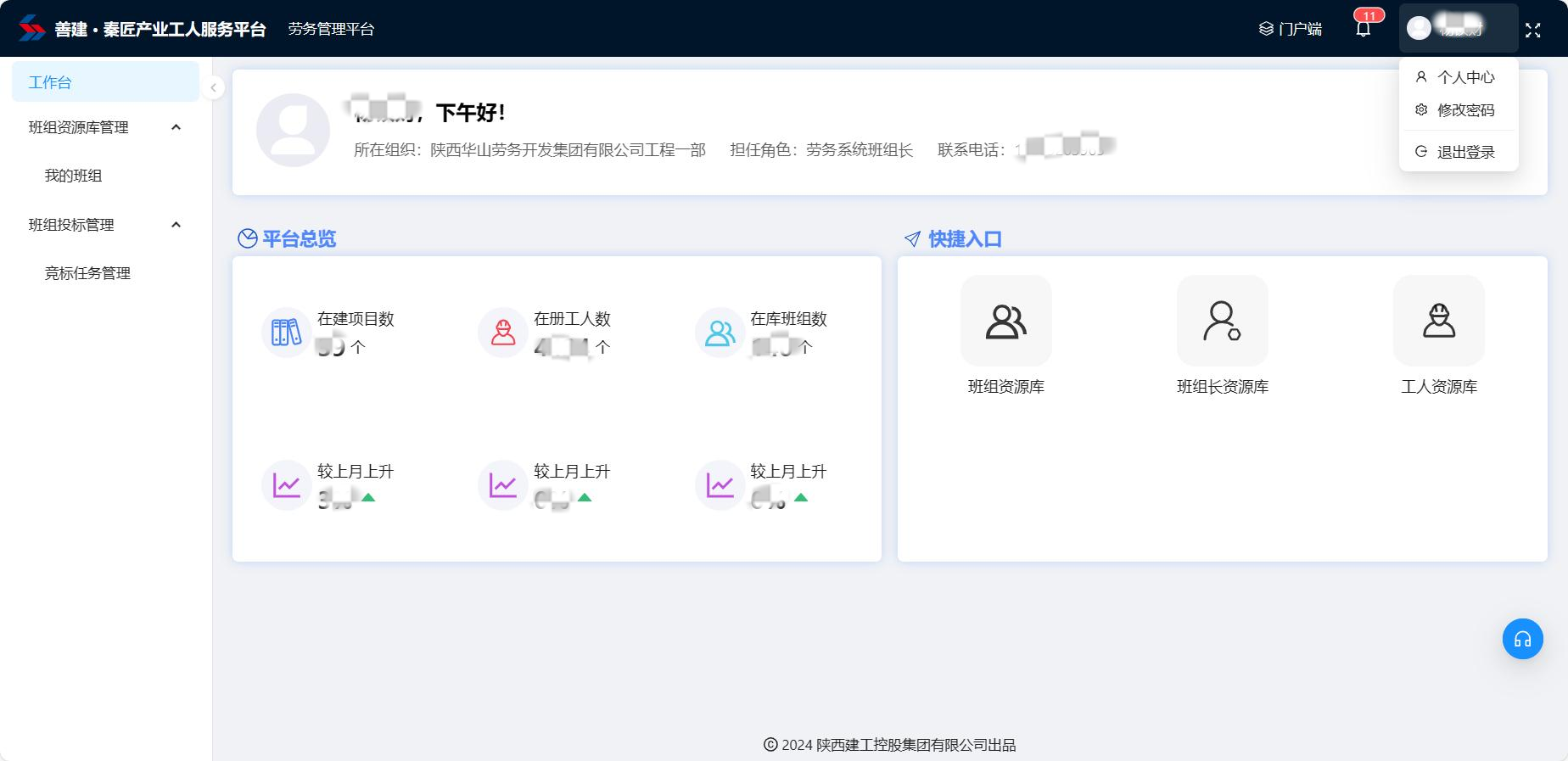This screenshot has width=1568, height=761.
Task: Collapse the 班组投标管理 menu group
Action: click(x=176, y=225)
